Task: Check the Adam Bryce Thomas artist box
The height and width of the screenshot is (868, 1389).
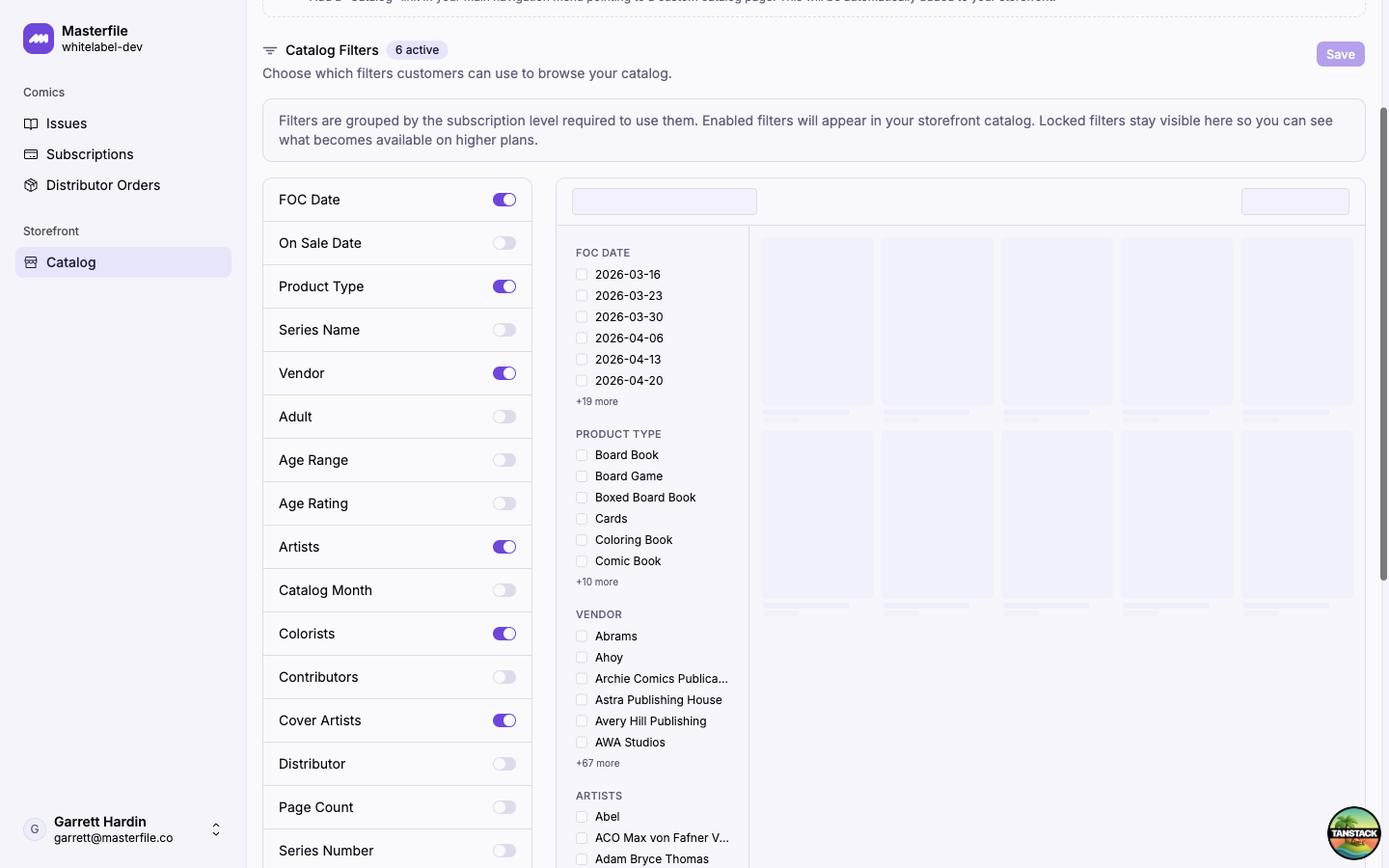Action: click(x=582, y=859)
